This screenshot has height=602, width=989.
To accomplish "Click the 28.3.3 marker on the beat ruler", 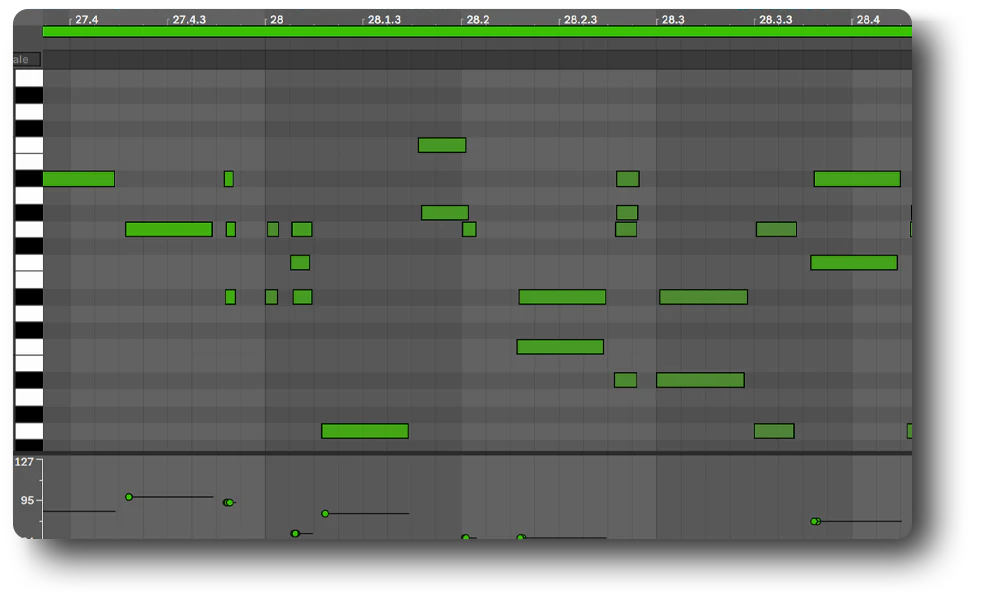I will pos(775,20).
